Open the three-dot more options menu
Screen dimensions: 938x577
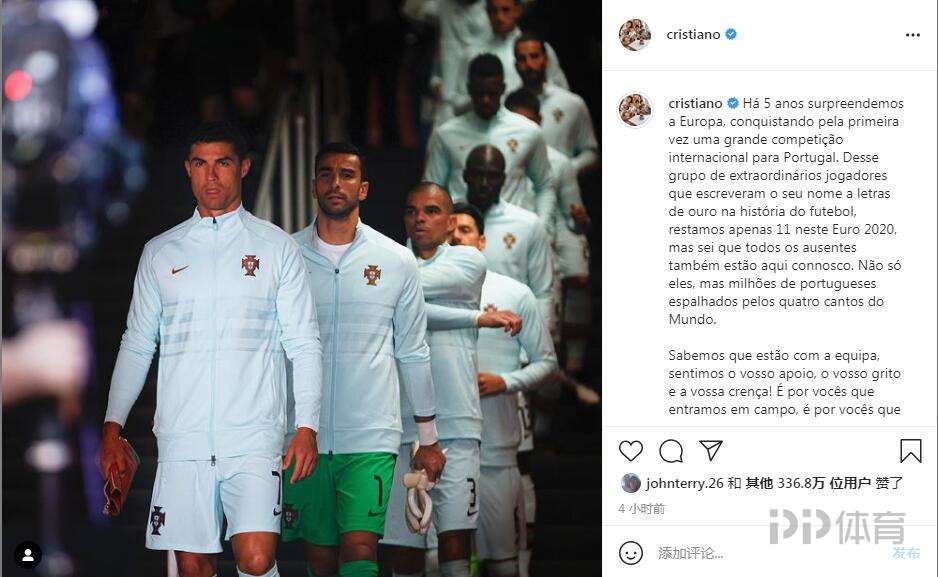click(x=912, y=35)
